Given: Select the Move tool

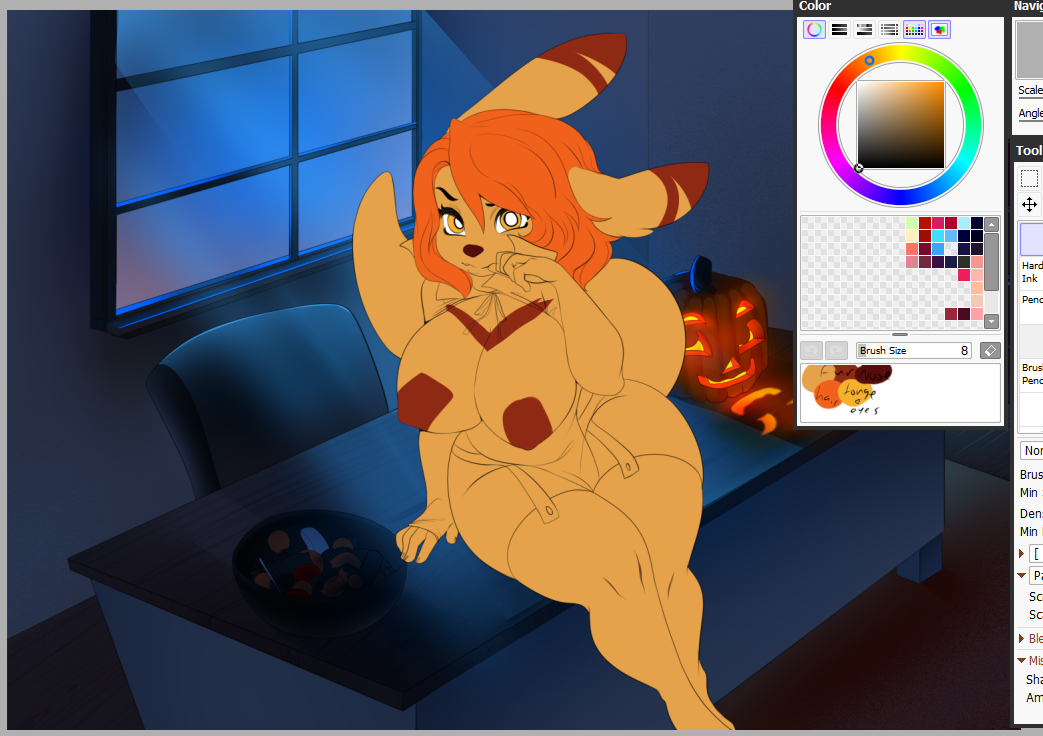Looking at the screenshot, I should (x=1029, y=204).
